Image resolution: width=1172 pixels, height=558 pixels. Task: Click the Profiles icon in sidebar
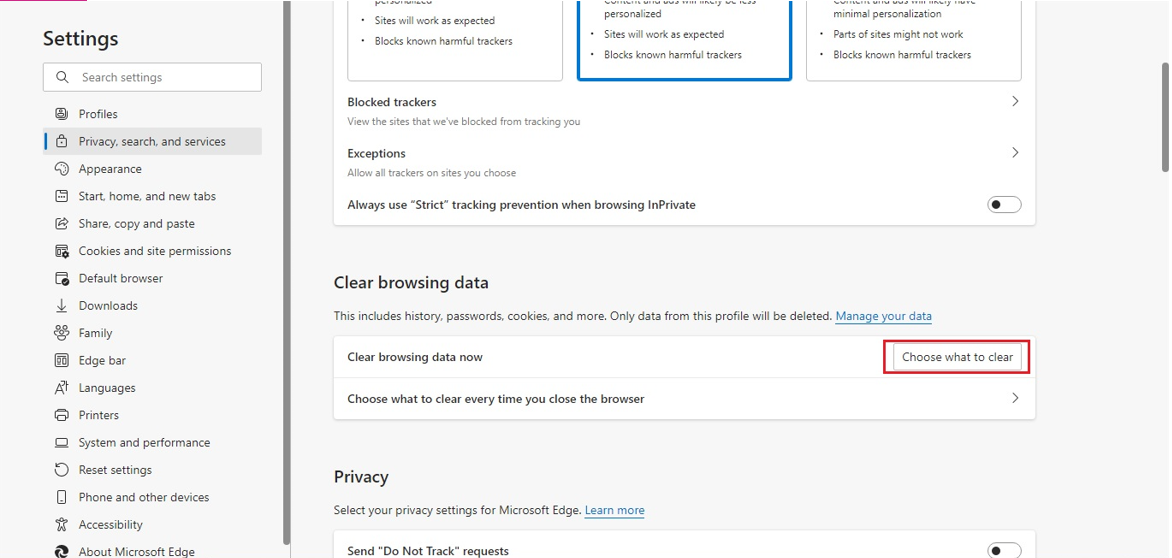tap(62, 114)
